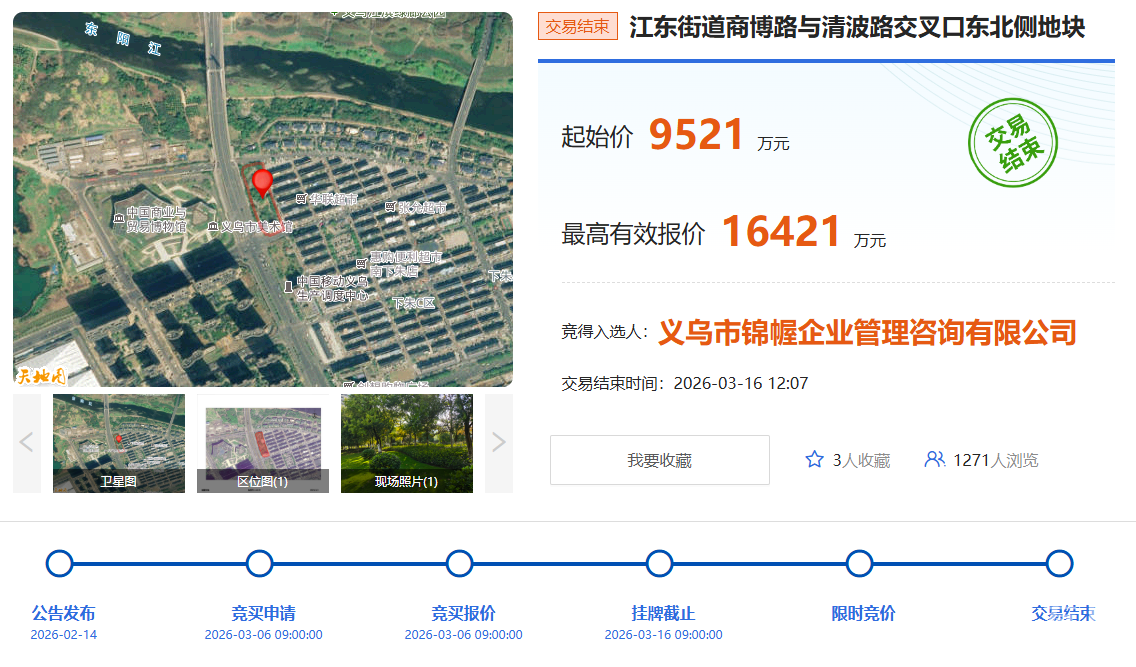Select the 挂牌截止 timeline node

(x=660, y=564)
